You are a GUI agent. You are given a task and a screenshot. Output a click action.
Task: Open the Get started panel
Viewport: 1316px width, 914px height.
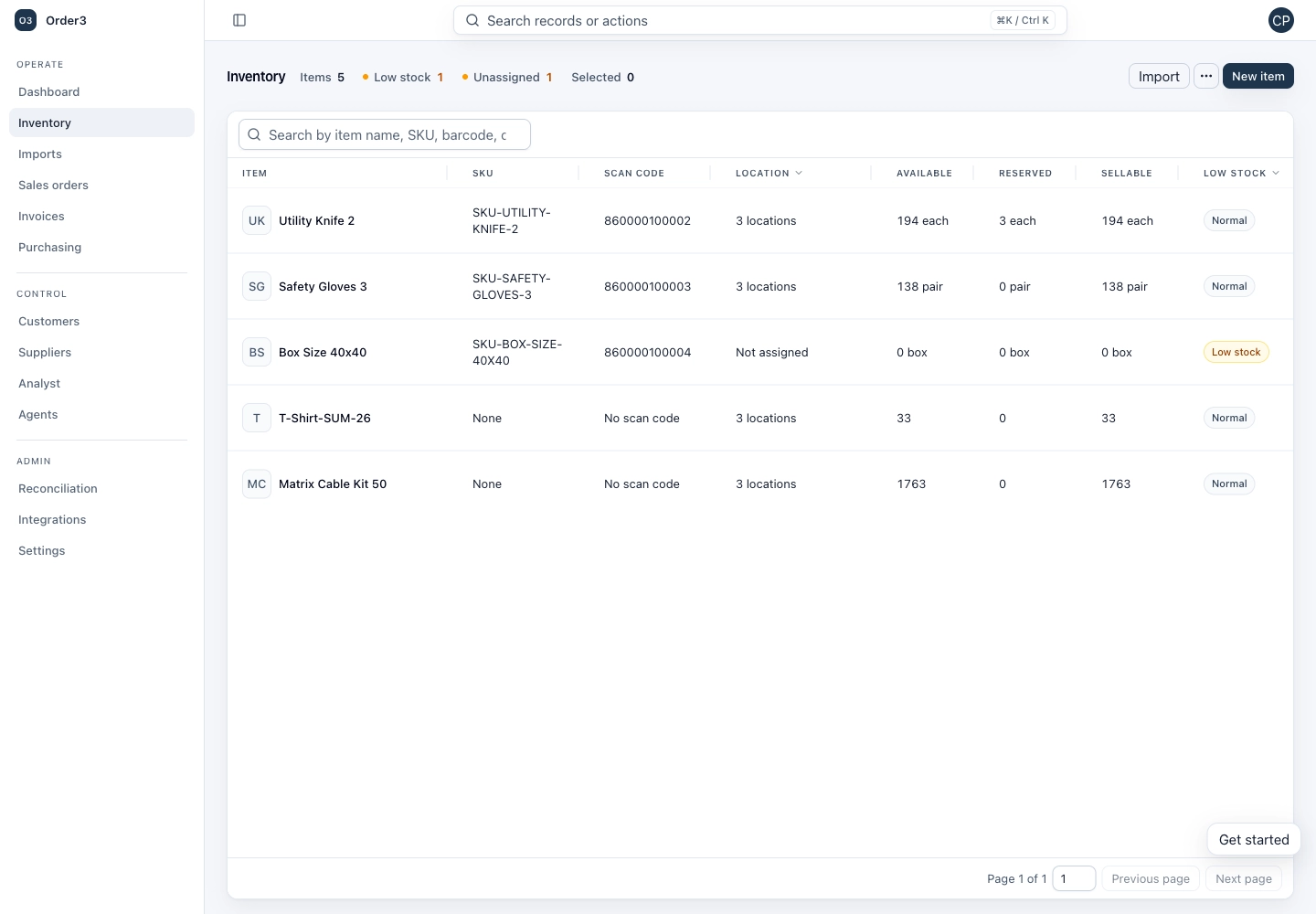(x=1254, y=839)
